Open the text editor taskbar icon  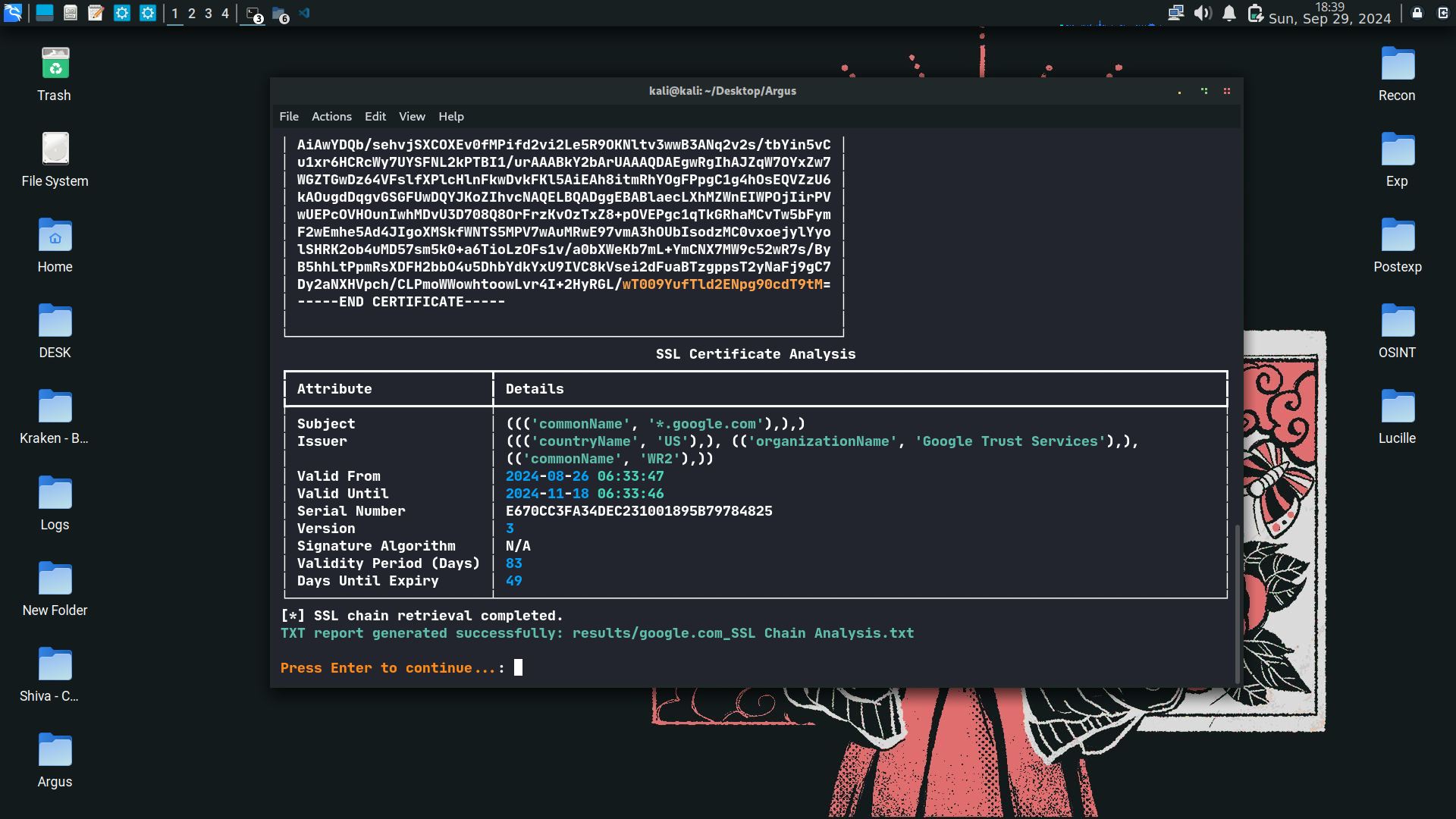(x=96, y=13)
